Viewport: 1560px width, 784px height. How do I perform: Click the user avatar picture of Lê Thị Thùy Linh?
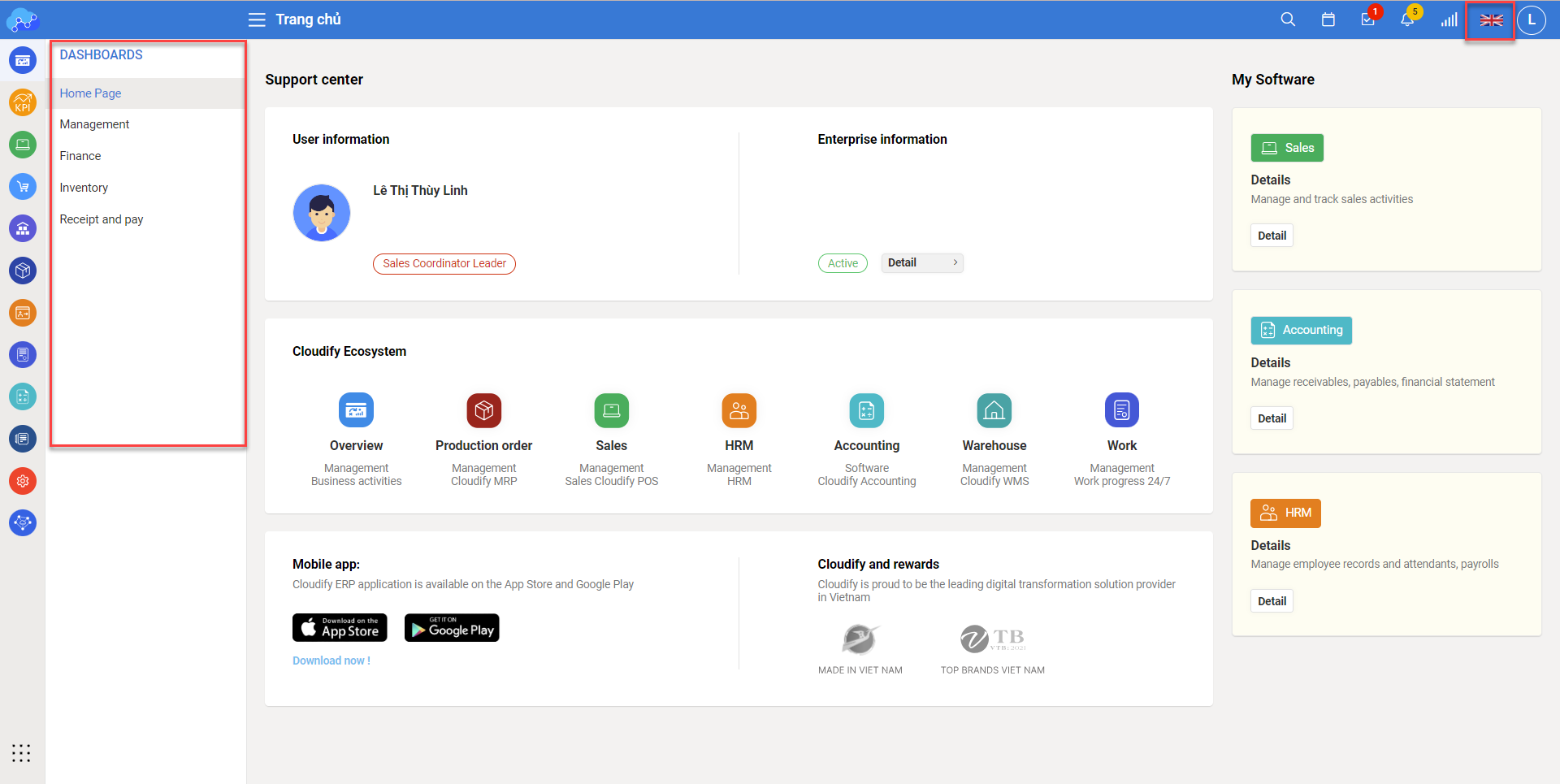322,213
